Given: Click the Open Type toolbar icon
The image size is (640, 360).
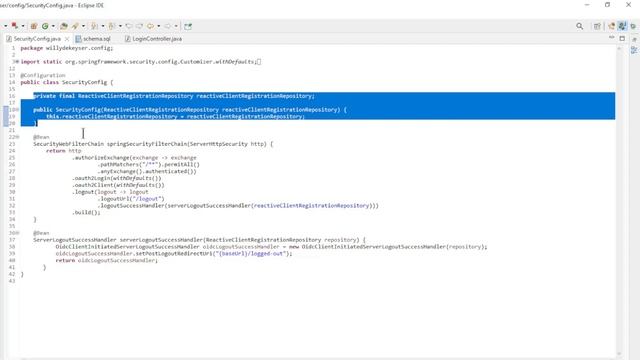Looking at the screenshot, I should pos(64,26).
